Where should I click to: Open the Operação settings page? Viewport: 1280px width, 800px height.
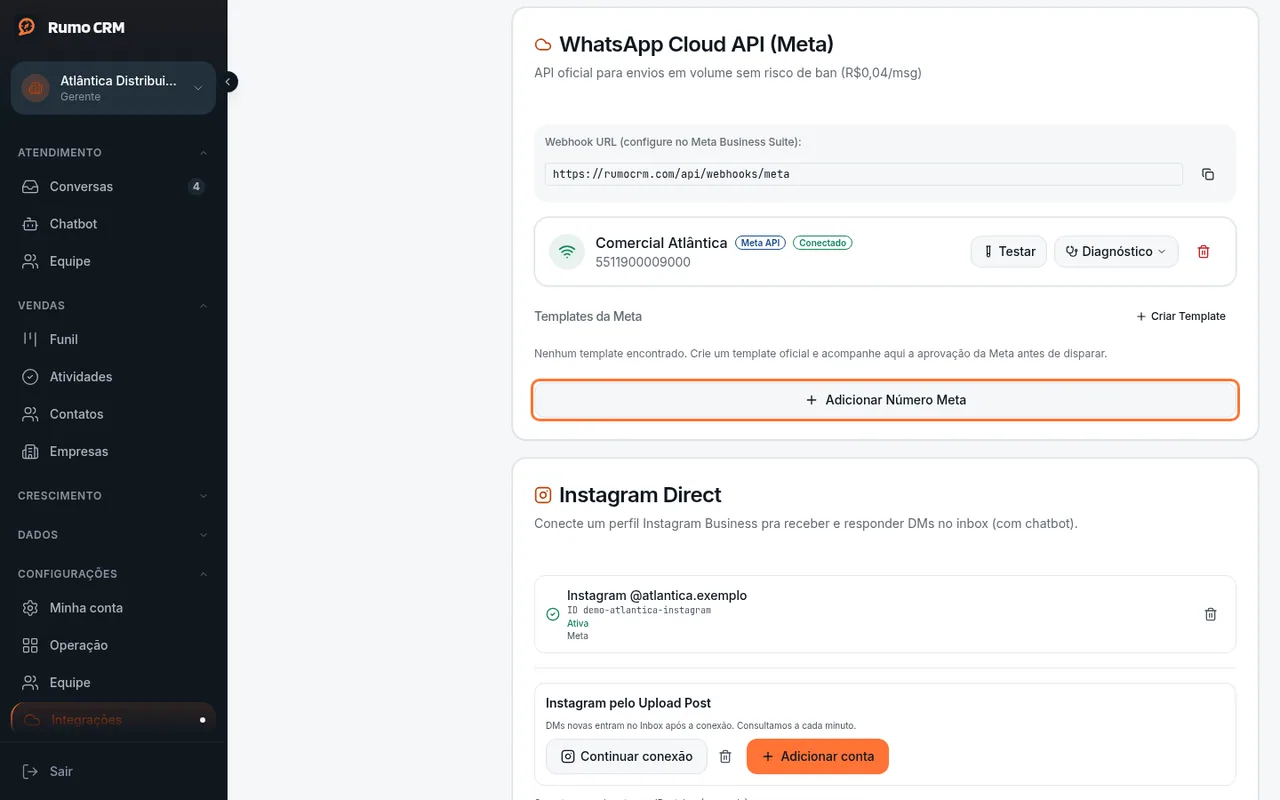[x=113, y=646]
